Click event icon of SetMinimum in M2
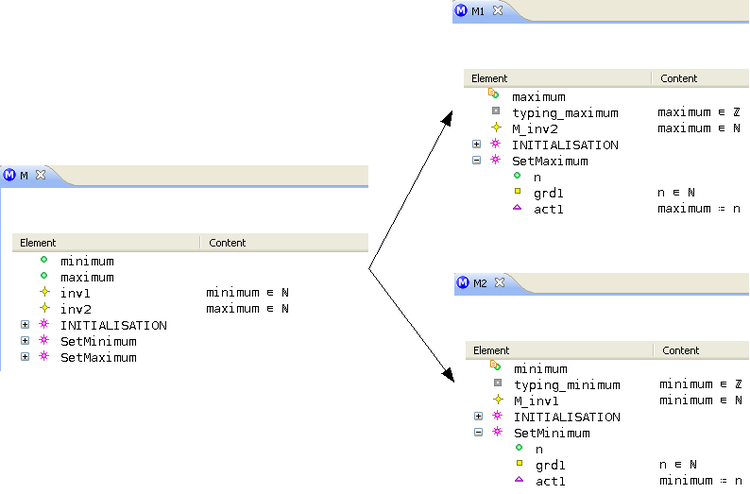The width and height of the screenshot is (750, 494). 497,431
